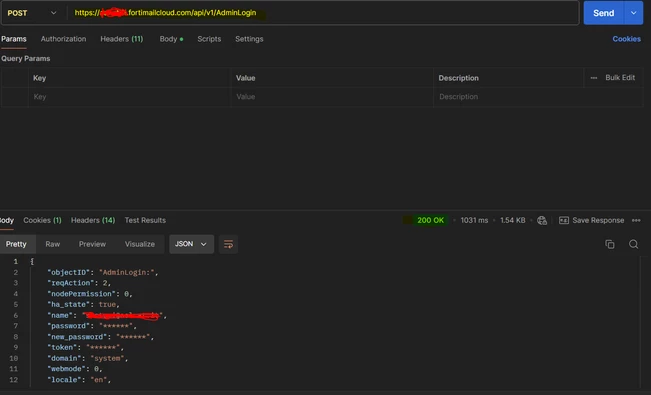Toggle line wrap icon
This screenshot has width=651, height=395.
(x=228, y=244)
